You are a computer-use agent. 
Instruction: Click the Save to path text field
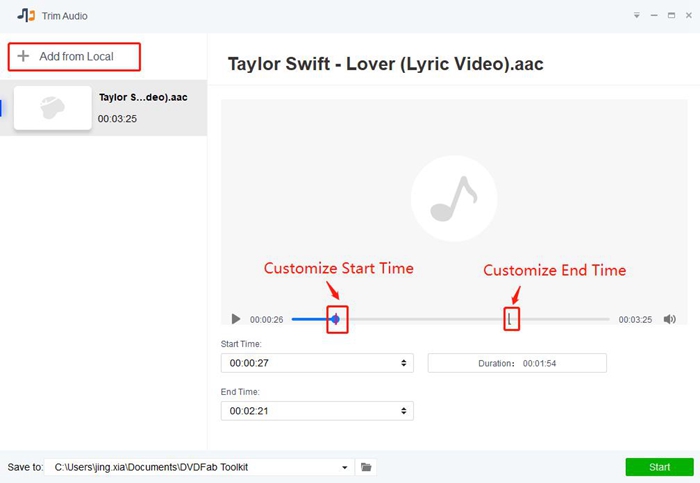[x=190, y=467]
